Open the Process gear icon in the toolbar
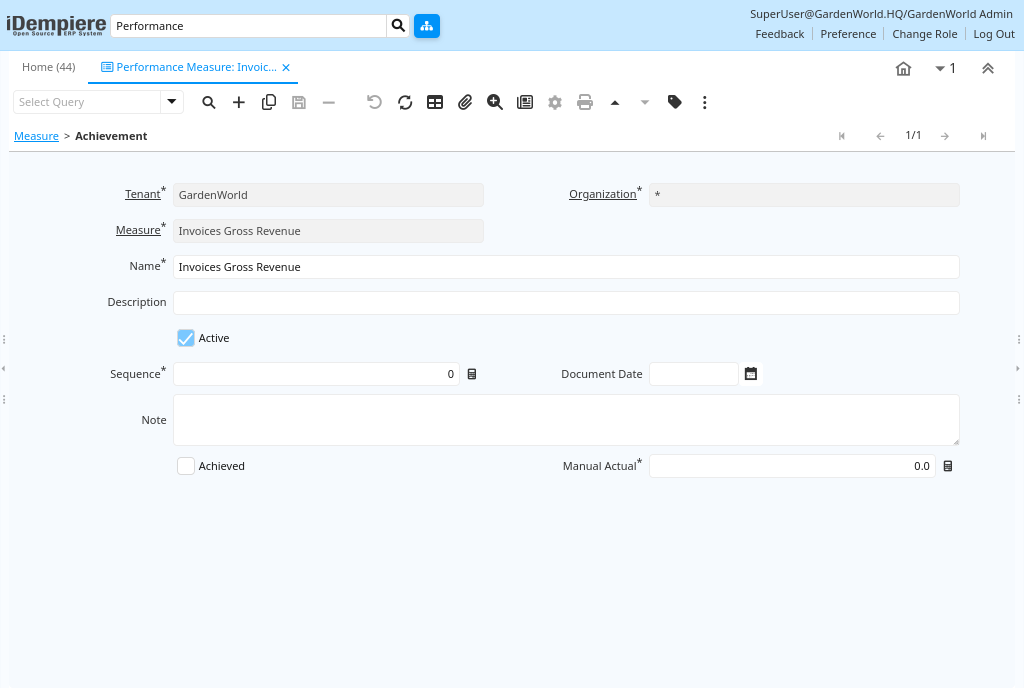This screenshot has width=1024, height=688. [555, 102]
